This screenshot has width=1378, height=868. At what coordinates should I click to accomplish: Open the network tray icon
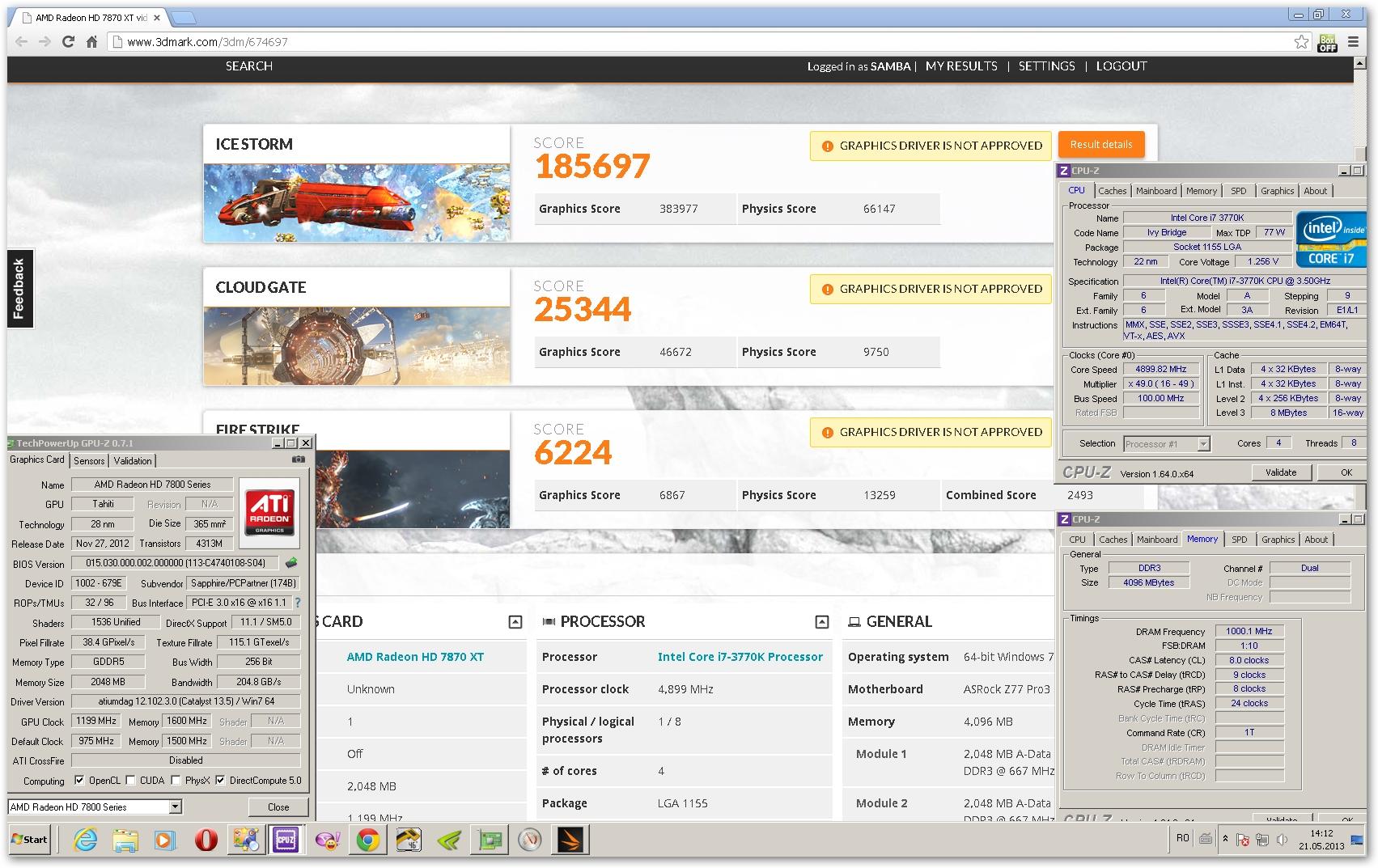[1262, 840]
